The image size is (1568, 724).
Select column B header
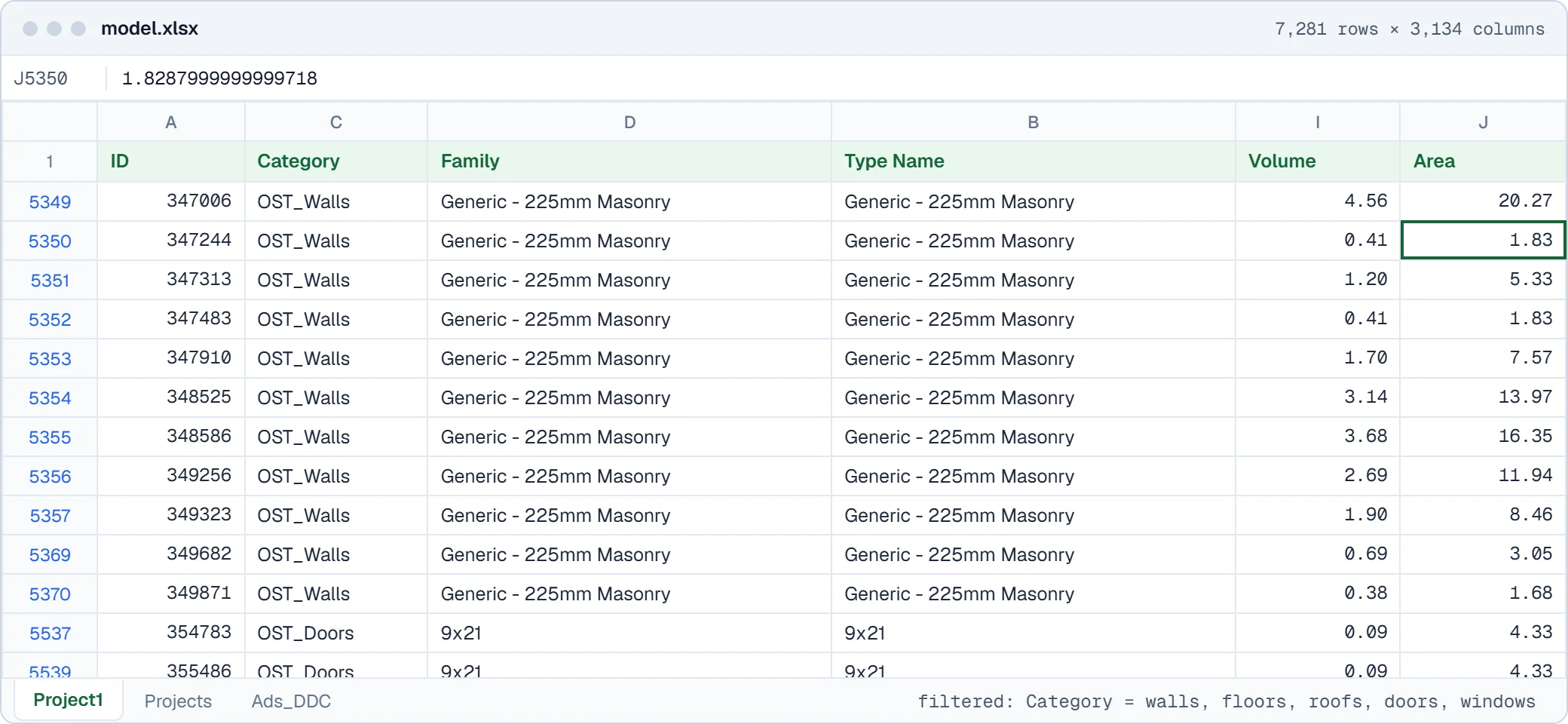tap(1034, 122)
